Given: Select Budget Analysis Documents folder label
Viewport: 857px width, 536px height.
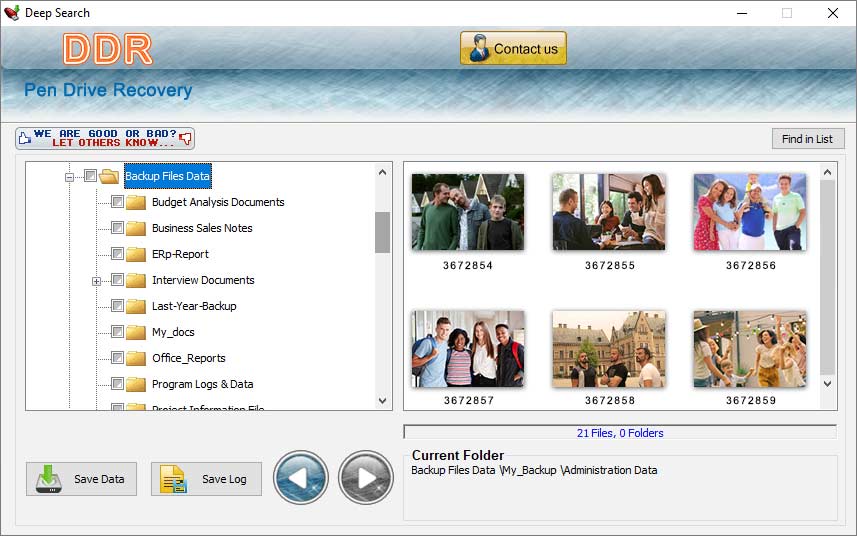Looking at the screenshot, I should click(x=218, y=202).
